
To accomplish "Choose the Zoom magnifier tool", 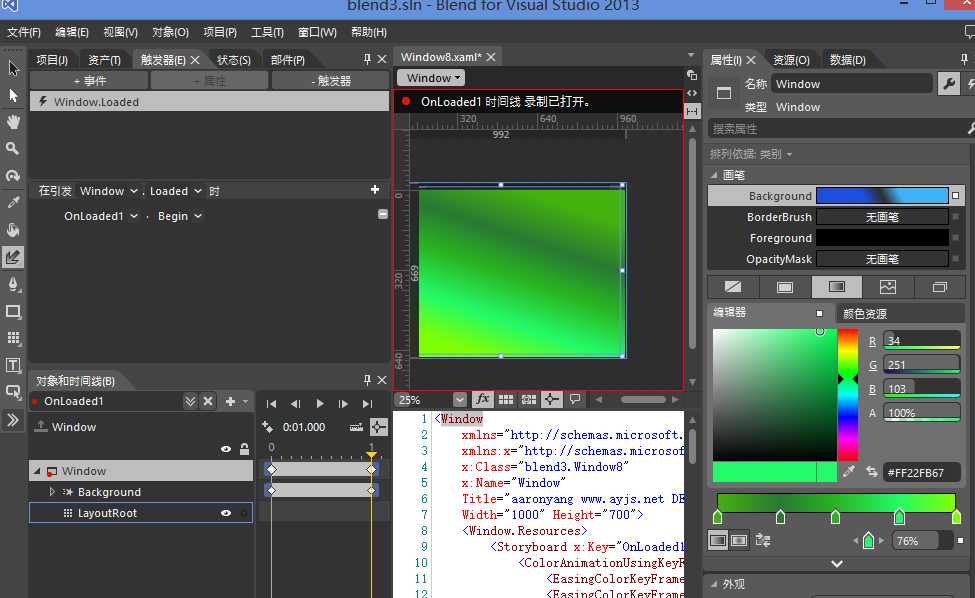I will pos(13,149).
